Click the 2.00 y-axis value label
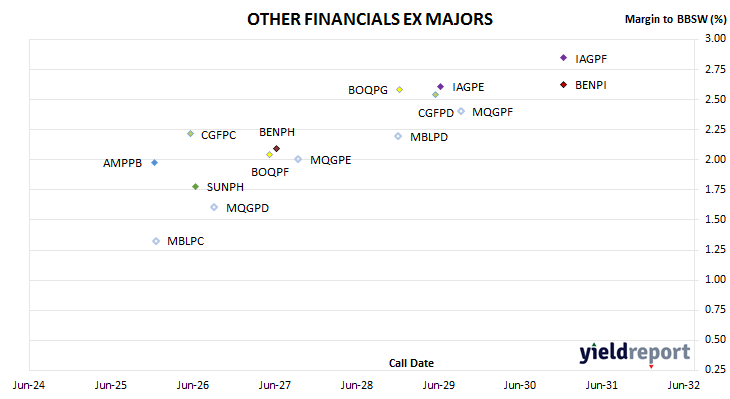 pos(715,159)
